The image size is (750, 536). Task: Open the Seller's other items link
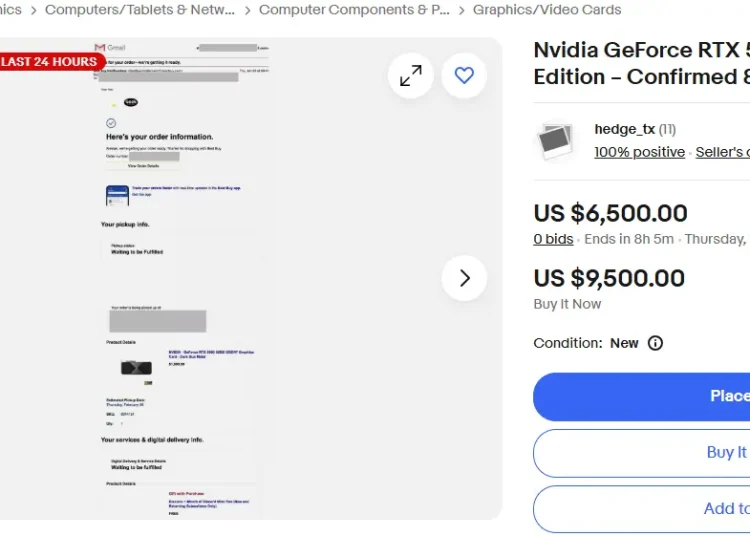pos(723,152)
